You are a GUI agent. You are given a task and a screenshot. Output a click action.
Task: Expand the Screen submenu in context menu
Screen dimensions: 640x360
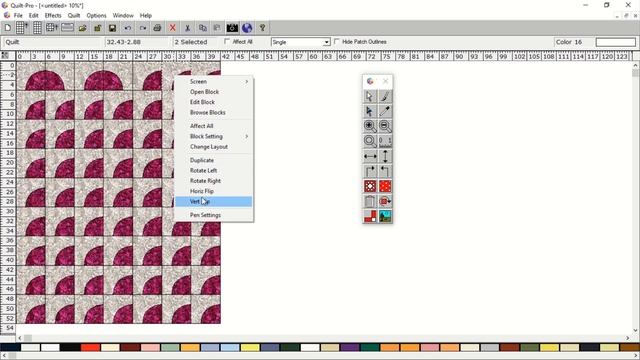click(213, 82)
